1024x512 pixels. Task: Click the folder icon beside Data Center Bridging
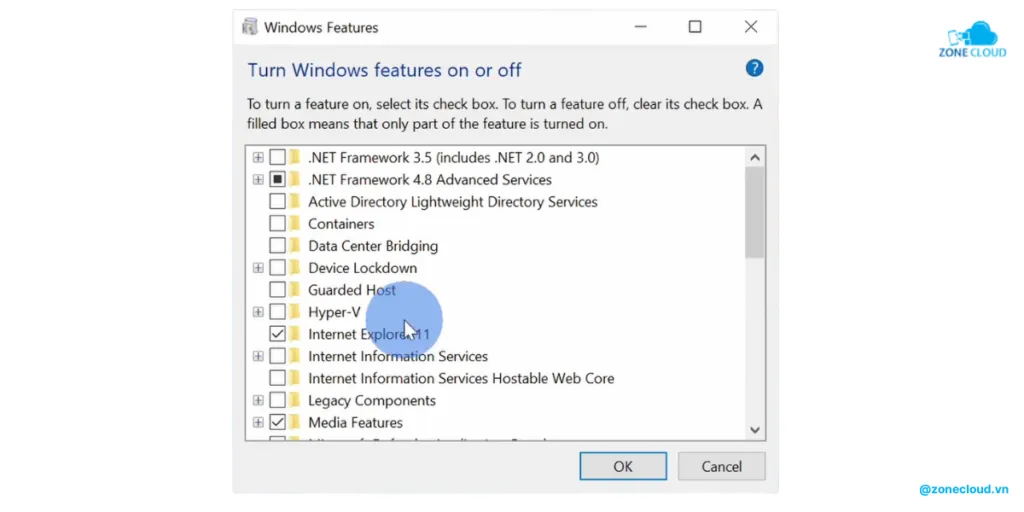[x=295, y=246]
